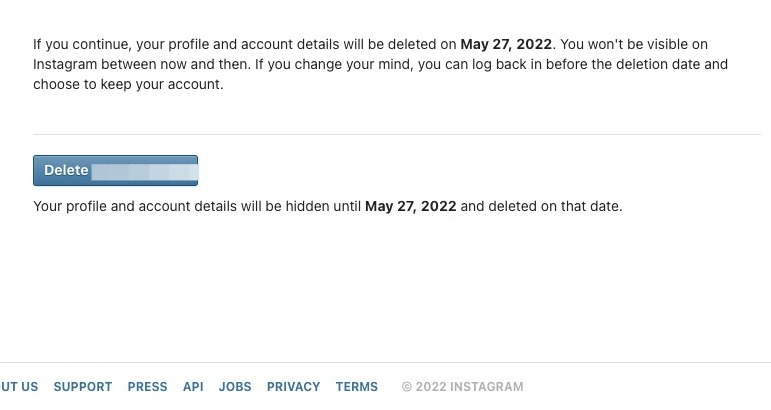This screenshot has height=410, width=771.
Task: Click "choose to keep your account" text
Action: click(x=128, y=85)
